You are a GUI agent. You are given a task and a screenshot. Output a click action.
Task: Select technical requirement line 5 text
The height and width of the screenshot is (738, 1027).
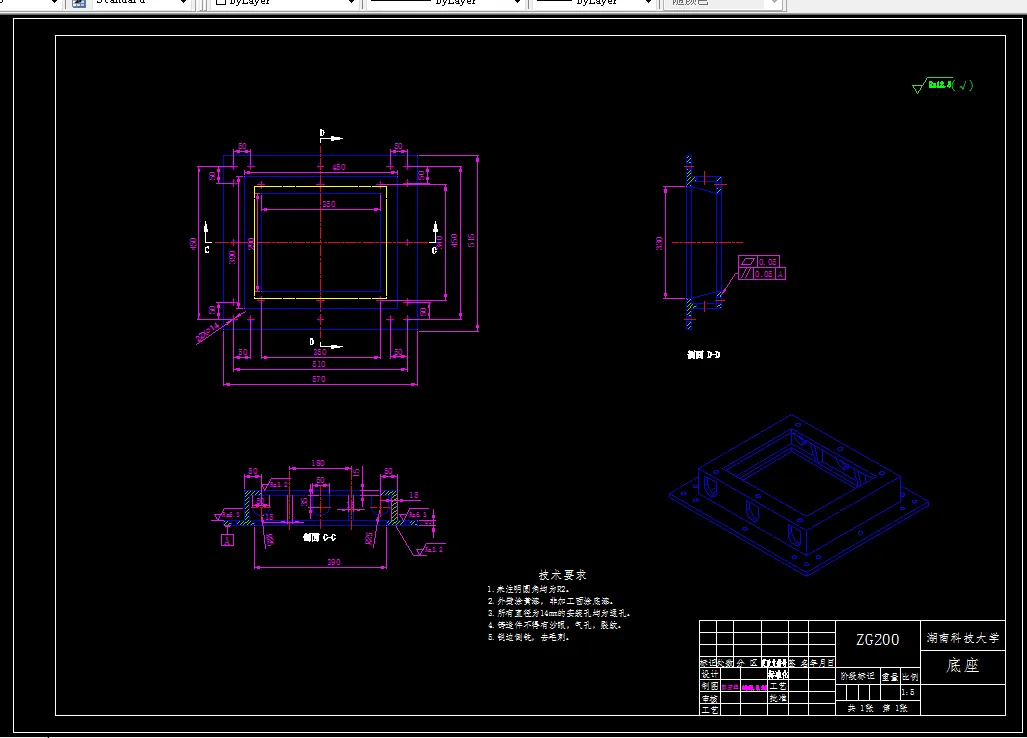pos(529,637)
